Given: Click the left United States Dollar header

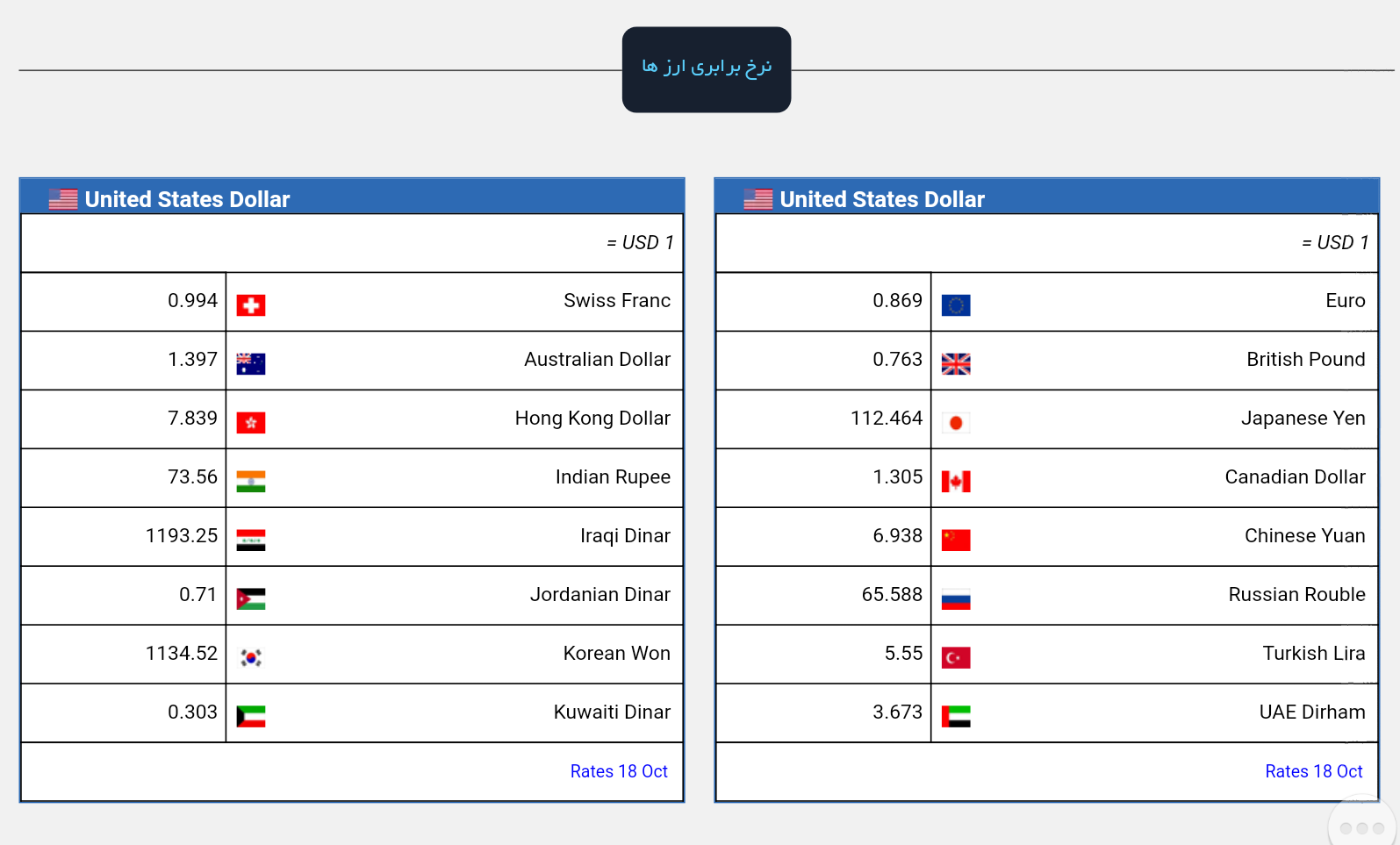Looking at the screenshot, I should click(187, 199).
